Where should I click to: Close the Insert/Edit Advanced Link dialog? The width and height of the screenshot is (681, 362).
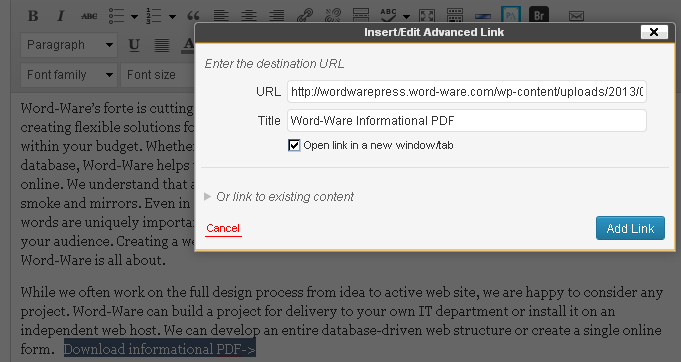(654, 32)
